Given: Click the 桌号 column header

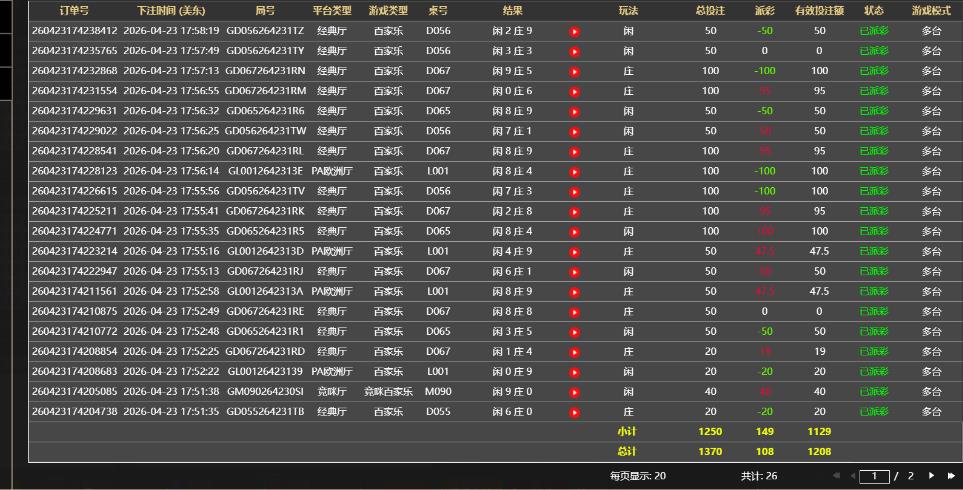Looking at the screenshot, I should [x=438, y=10].
